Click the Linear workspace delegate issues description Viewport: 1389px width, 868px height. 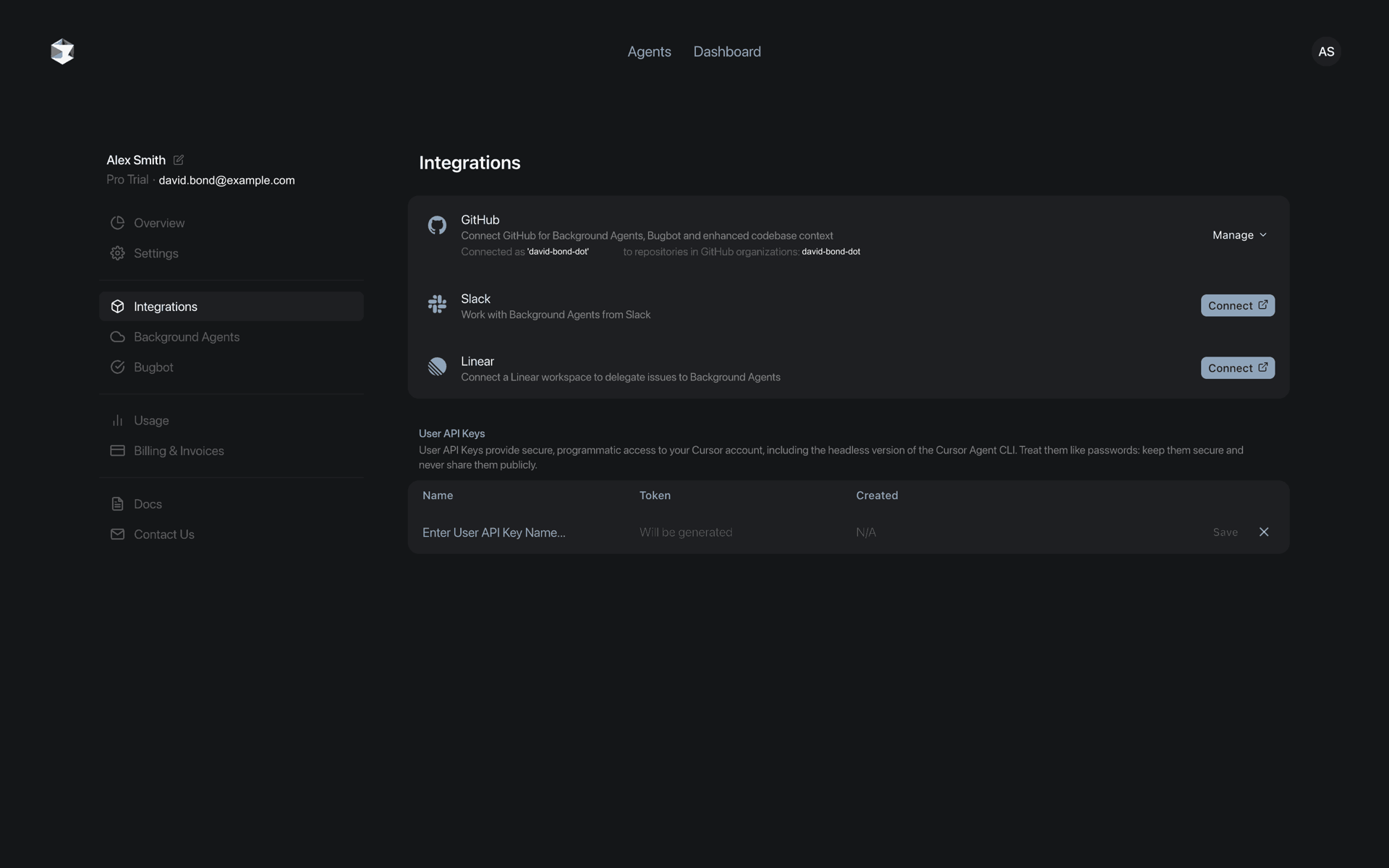point(621,377)
